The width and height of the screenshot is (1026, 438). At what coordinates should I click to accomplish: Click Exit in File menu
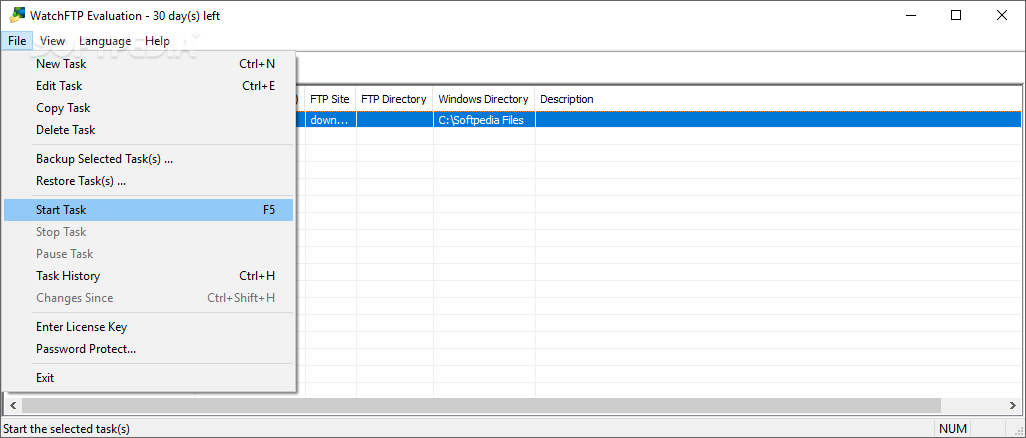[149, 378]
